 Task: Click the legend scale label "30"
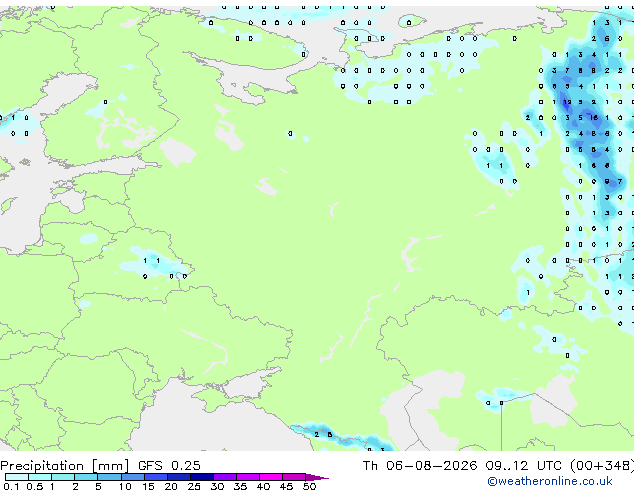[x=217, y=486]
